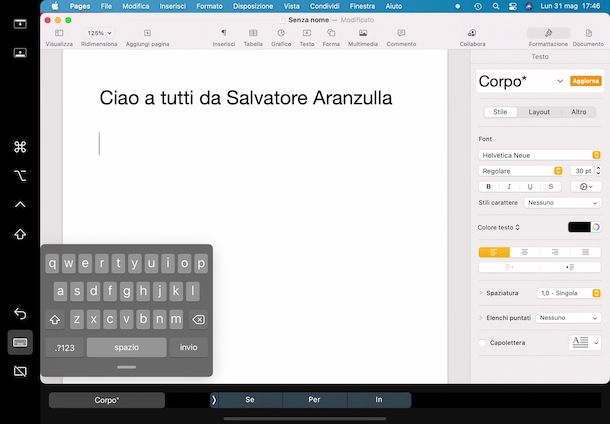The height and width of the screenshot is (424, 610).
Task: Open the Multimedia insert icon
Action: click(x=363, y=33)
